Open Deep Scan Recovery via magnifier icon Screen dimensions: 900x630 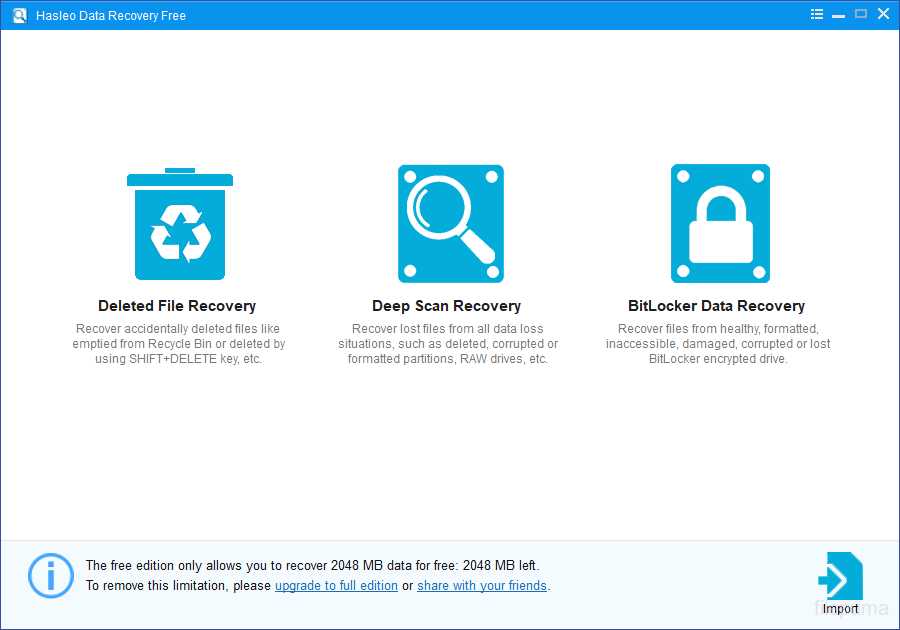click(450, 224)
